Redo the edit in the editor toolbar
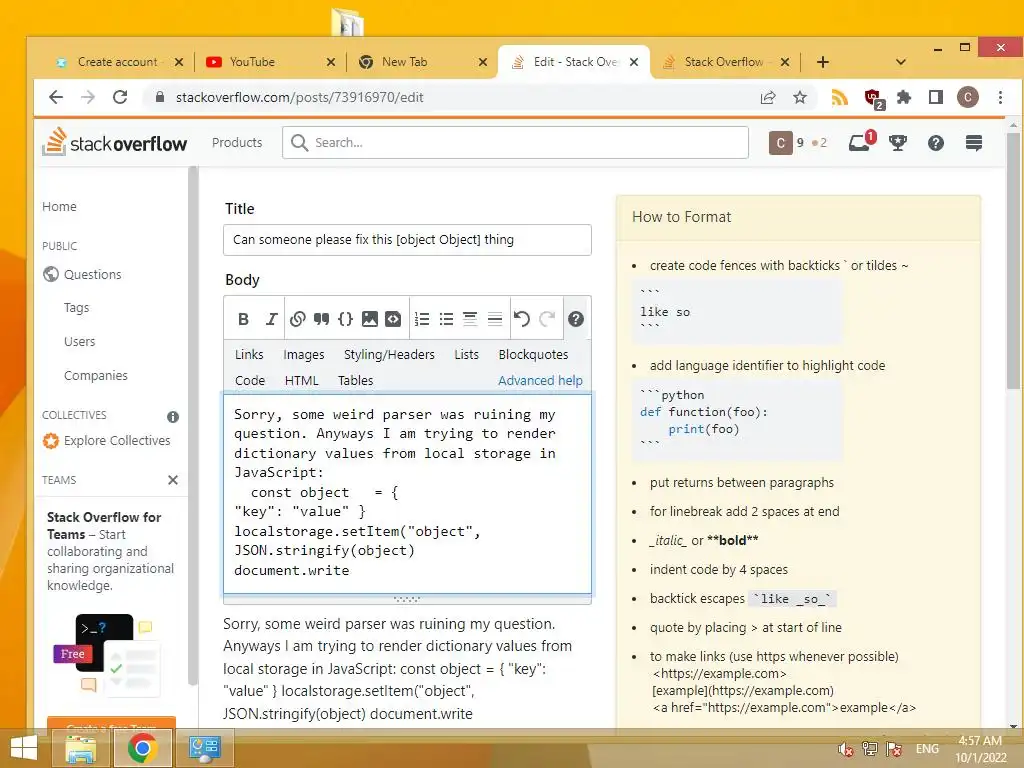1024x768 pixels. [547, 319]
